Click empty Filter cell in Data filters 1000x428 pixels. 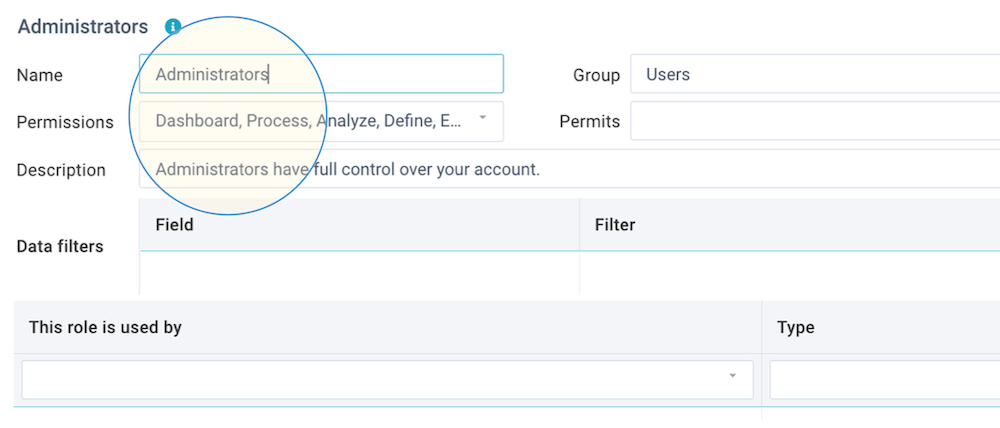[x=790, y=273]
